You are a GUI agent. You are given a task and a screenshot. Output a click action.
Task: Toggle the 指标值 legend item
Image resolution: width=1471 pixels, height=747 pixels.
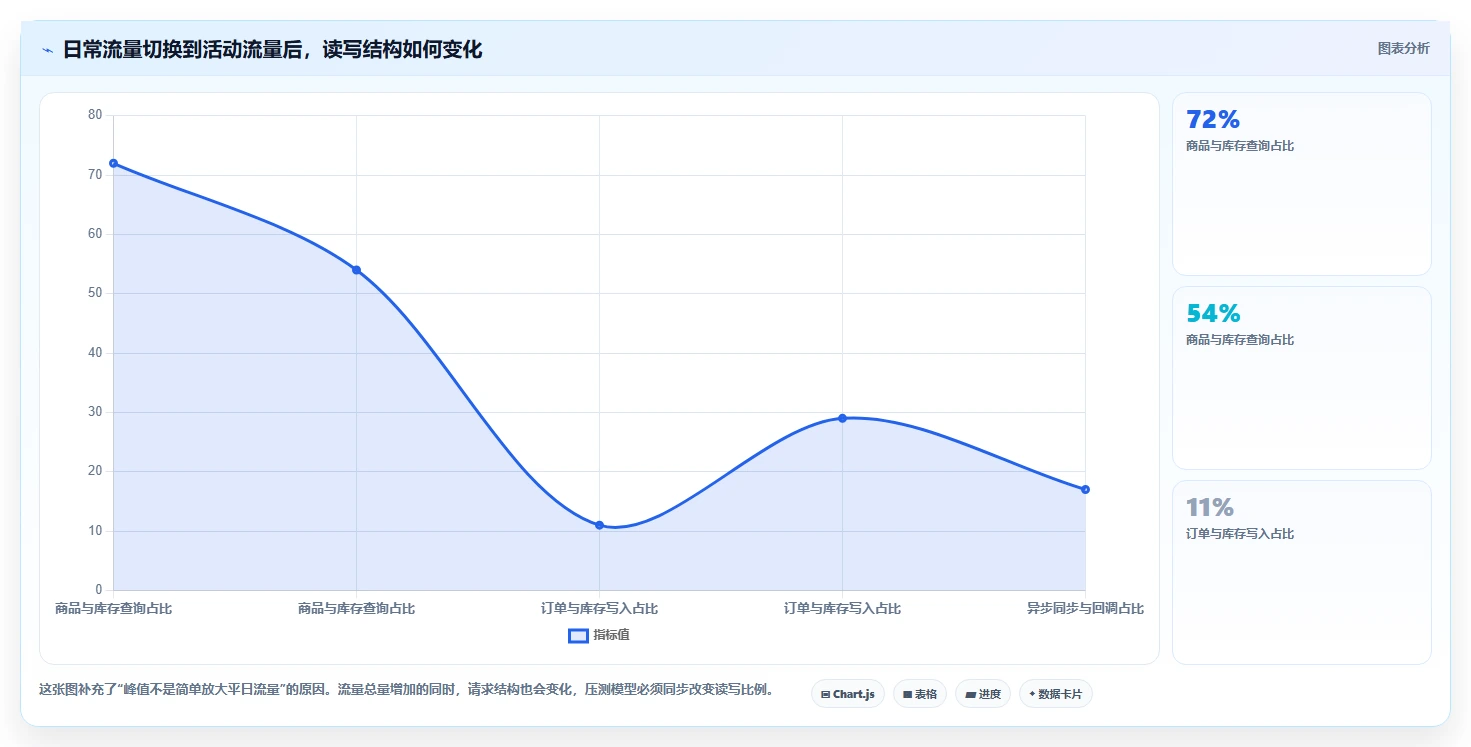pyautogui.click(x=599, y=635)
